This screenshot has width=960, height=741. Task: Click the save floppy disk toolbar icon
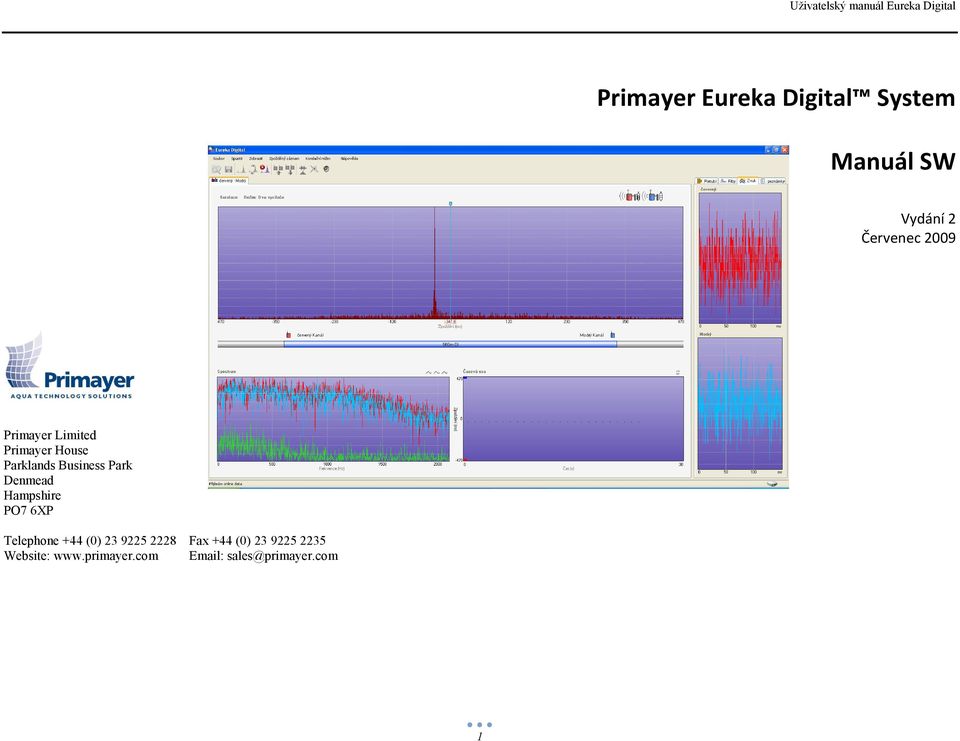tap(228, 170)
